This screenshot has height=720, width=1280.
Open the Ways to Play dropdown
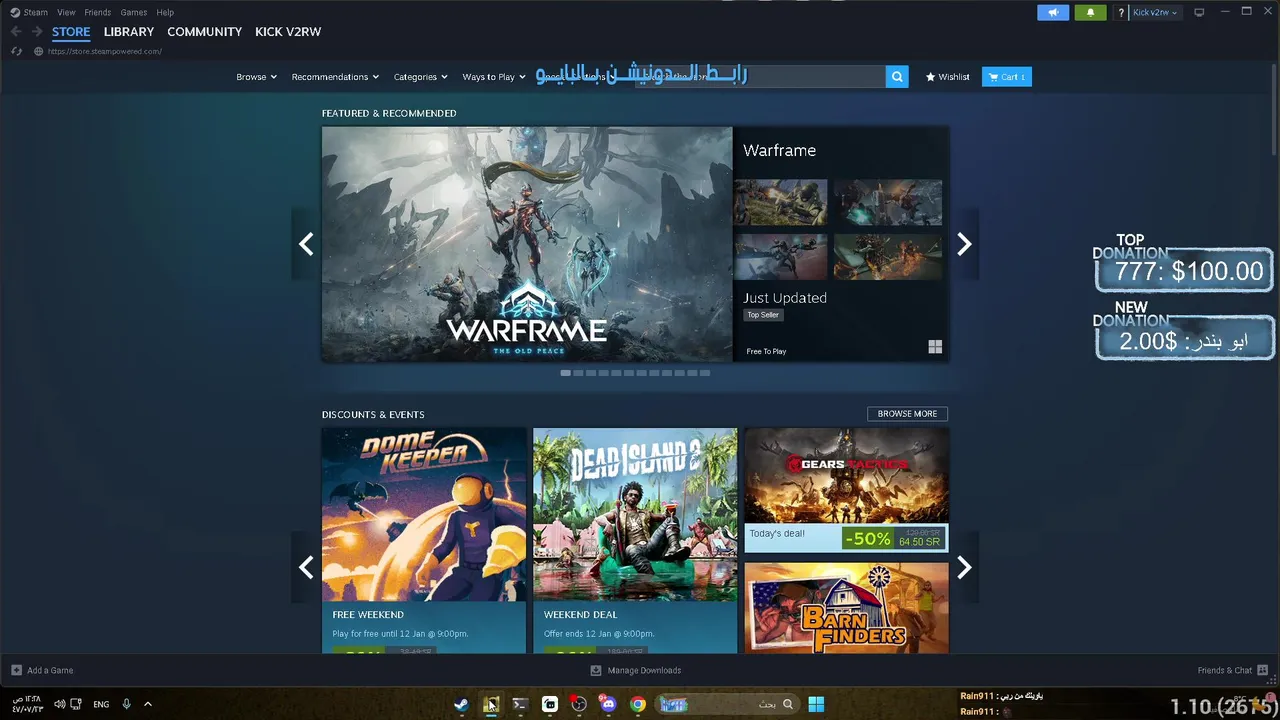(x=494, y=77)
